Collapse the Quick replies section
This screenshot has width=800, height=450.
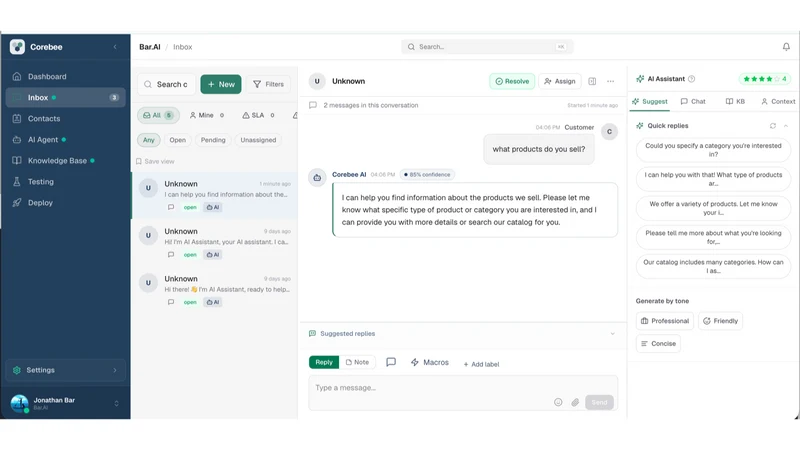786,126
